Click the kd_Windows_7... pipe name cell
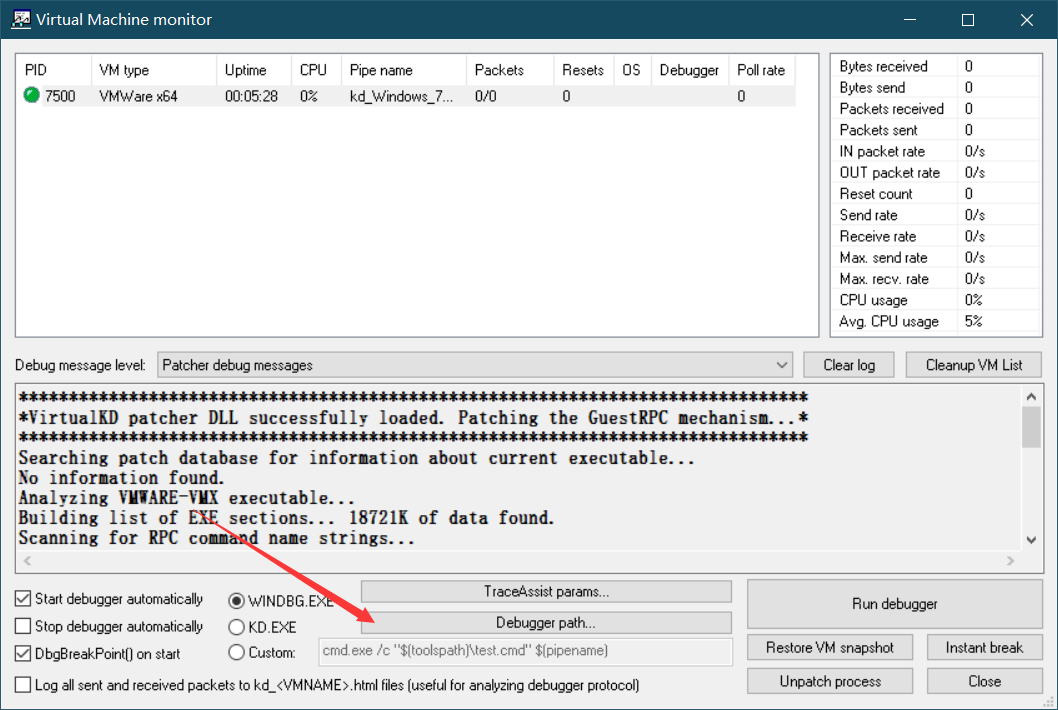The width and height of the screenshot is (1058, 710). [401, 97]
